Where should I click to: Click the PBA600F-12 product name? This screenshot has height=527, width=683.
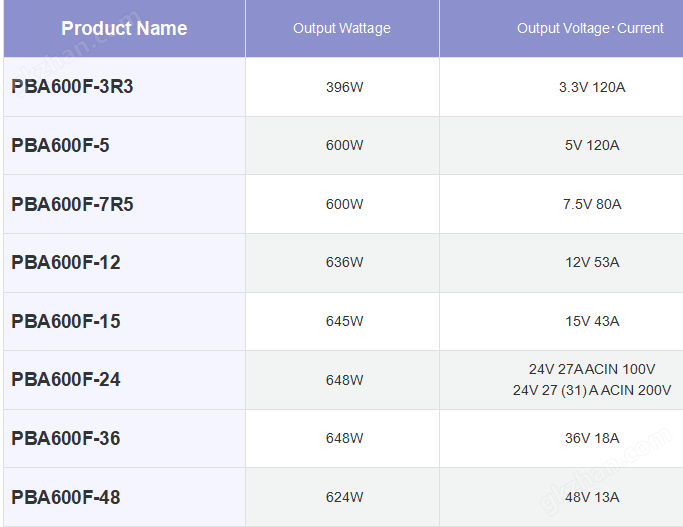(x=66, y=263)
